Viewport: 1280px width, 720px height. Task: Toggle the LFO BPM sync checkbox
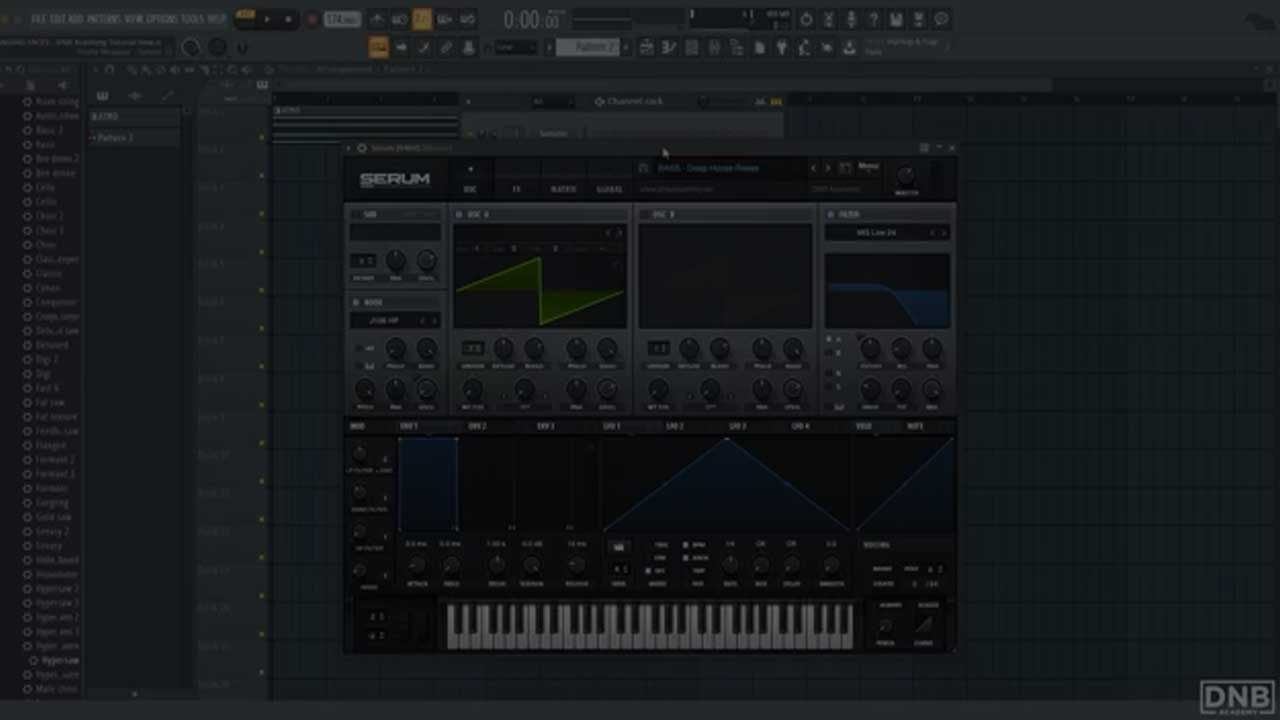click(686, 545)
